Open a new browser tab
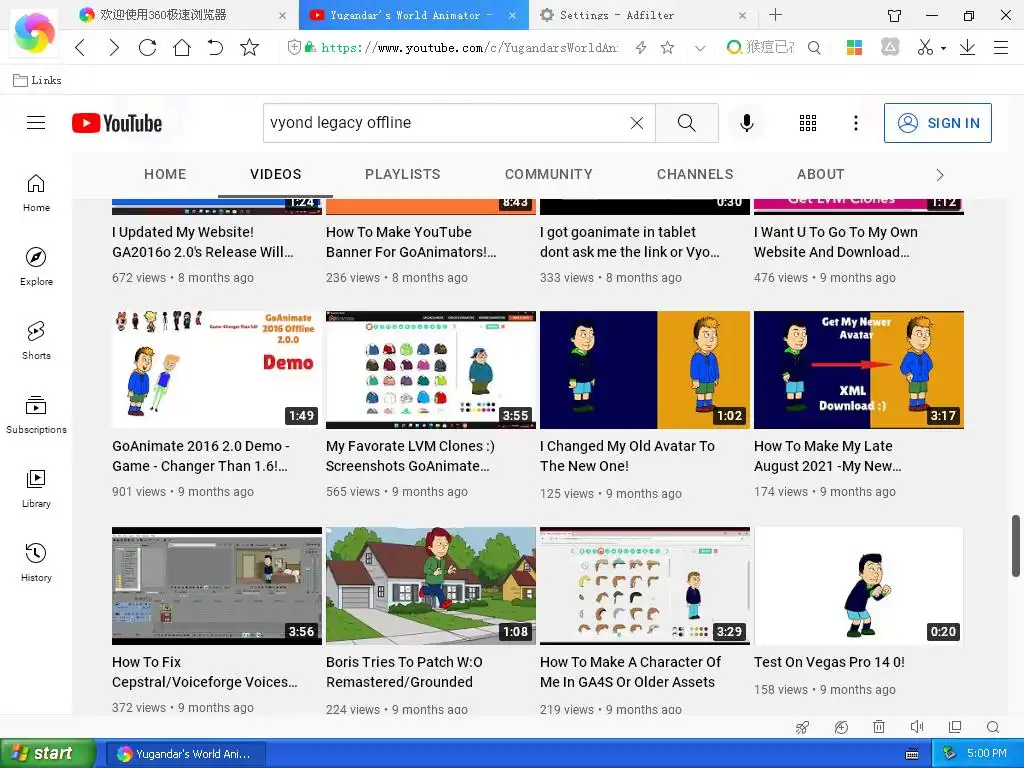 775,14
